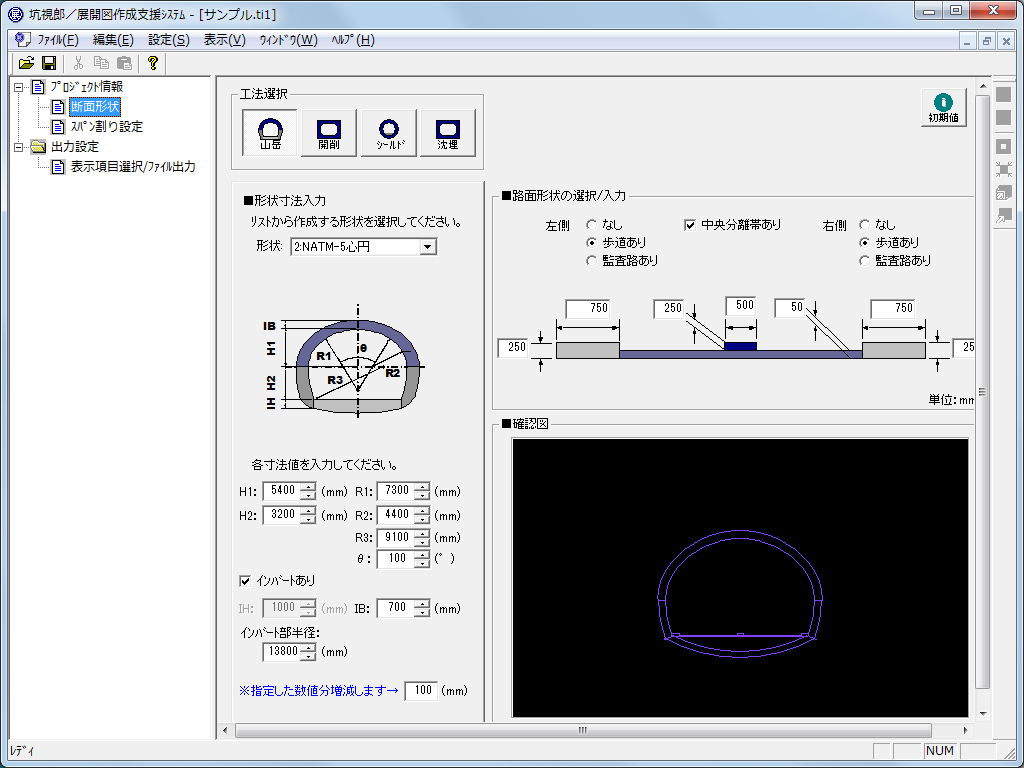Screen dimensions: 1024x768
Task: Toggle the 中央分離帯あり checkbox
Action: [x=690, y=225]
